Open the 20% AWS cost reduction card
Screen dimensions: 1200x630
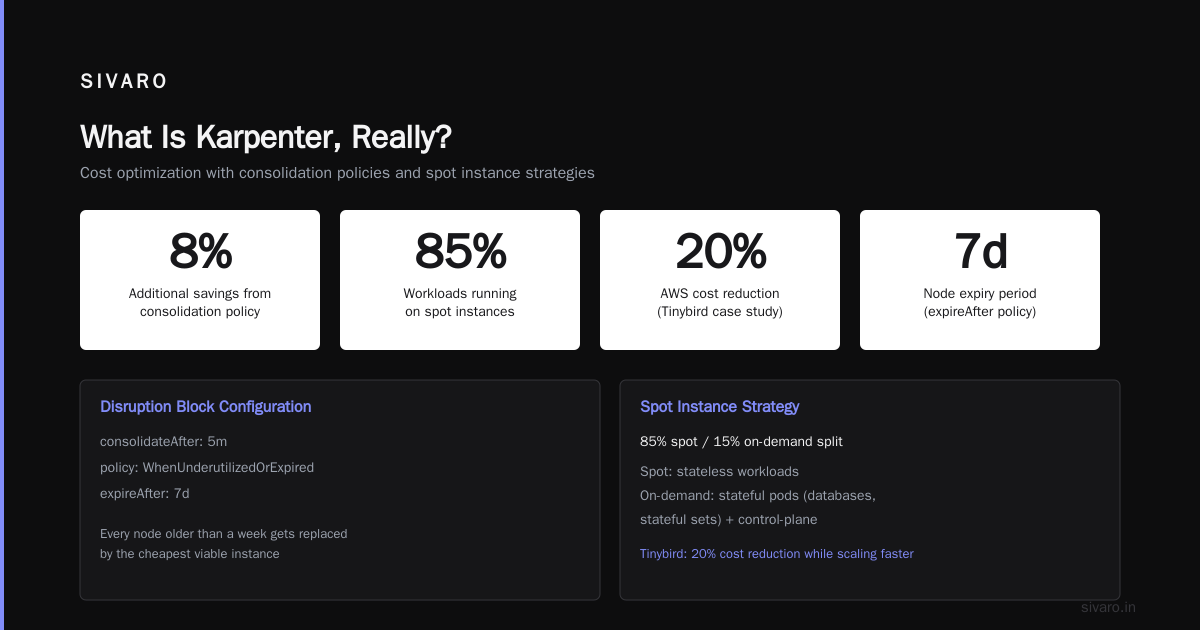click(x=720, y=280)
